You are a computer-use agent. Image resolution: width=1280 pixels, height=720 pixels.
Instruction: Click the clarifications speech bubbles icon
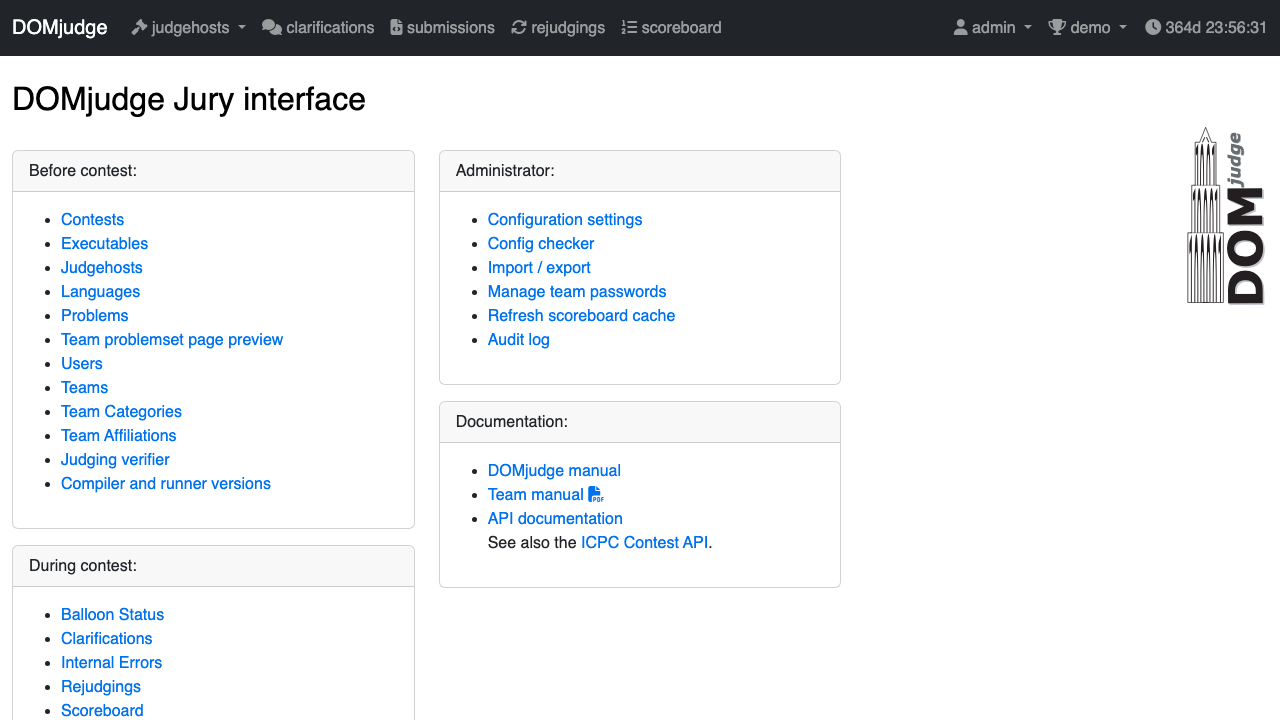(x=272, y=28)
